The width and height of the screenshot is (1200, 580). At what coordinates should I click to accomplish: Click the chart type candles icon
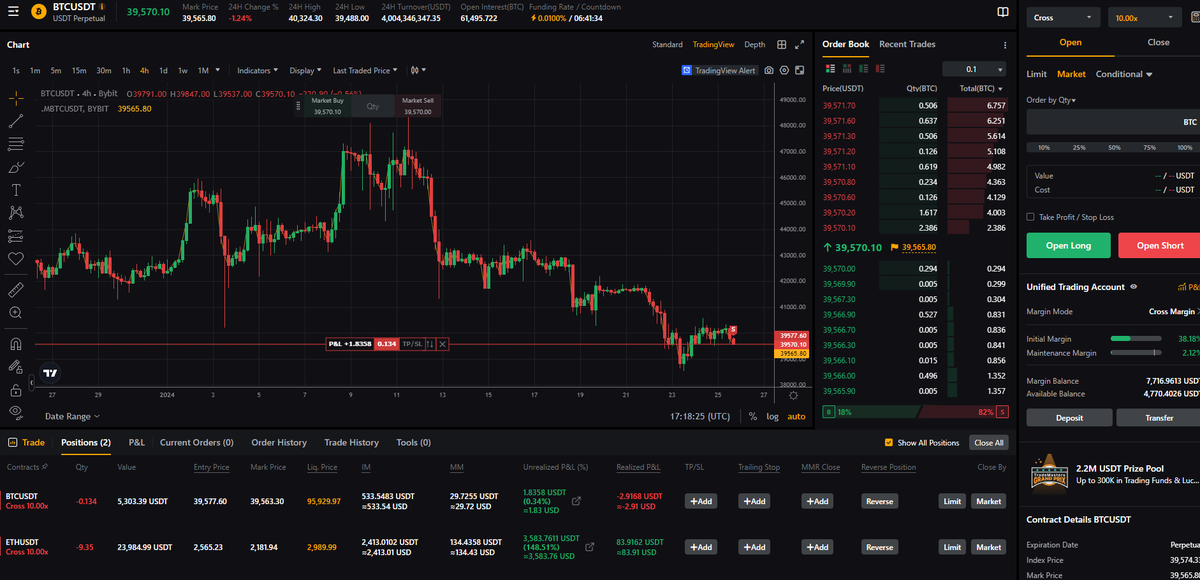coord(417,70)
